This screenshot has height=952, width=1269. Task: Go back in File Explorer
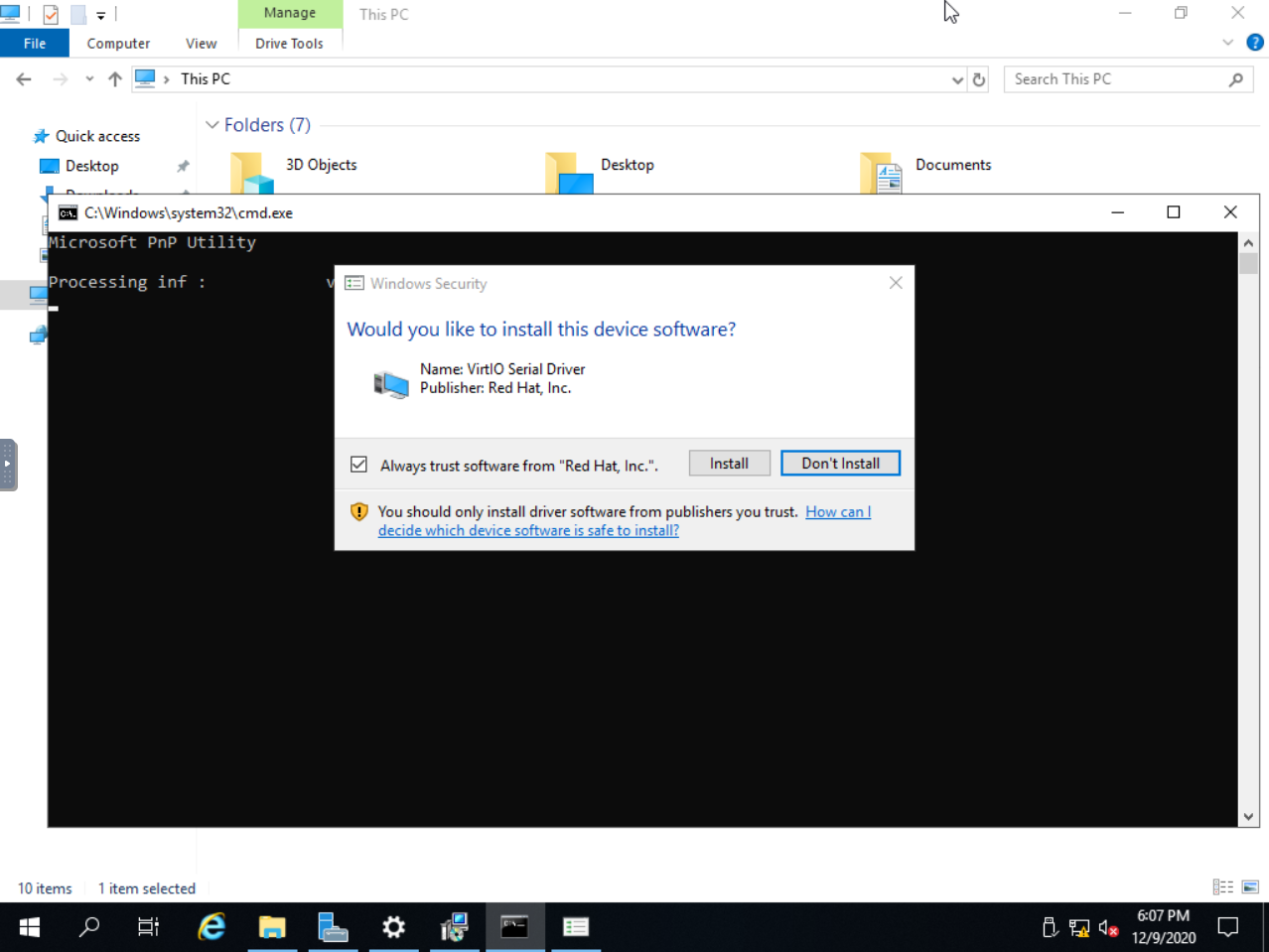(24, 79)
